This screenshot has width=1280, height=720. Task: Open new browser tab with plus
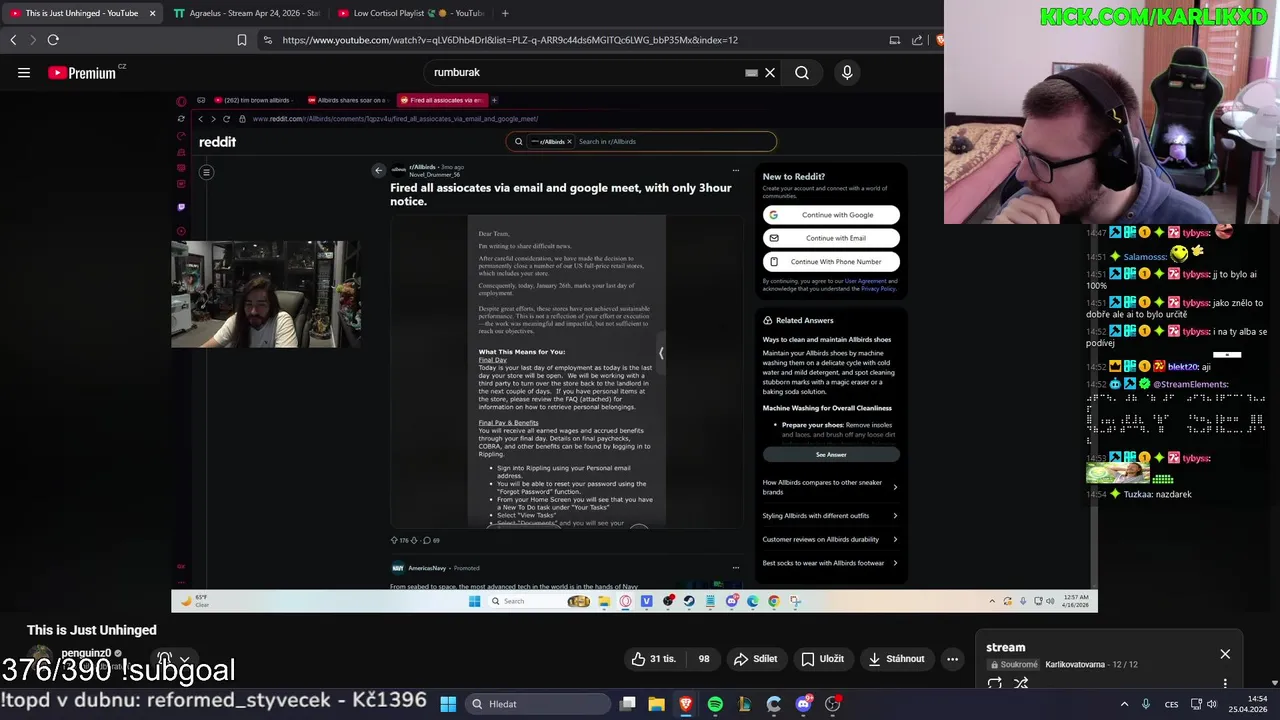[x=505, y=13]
